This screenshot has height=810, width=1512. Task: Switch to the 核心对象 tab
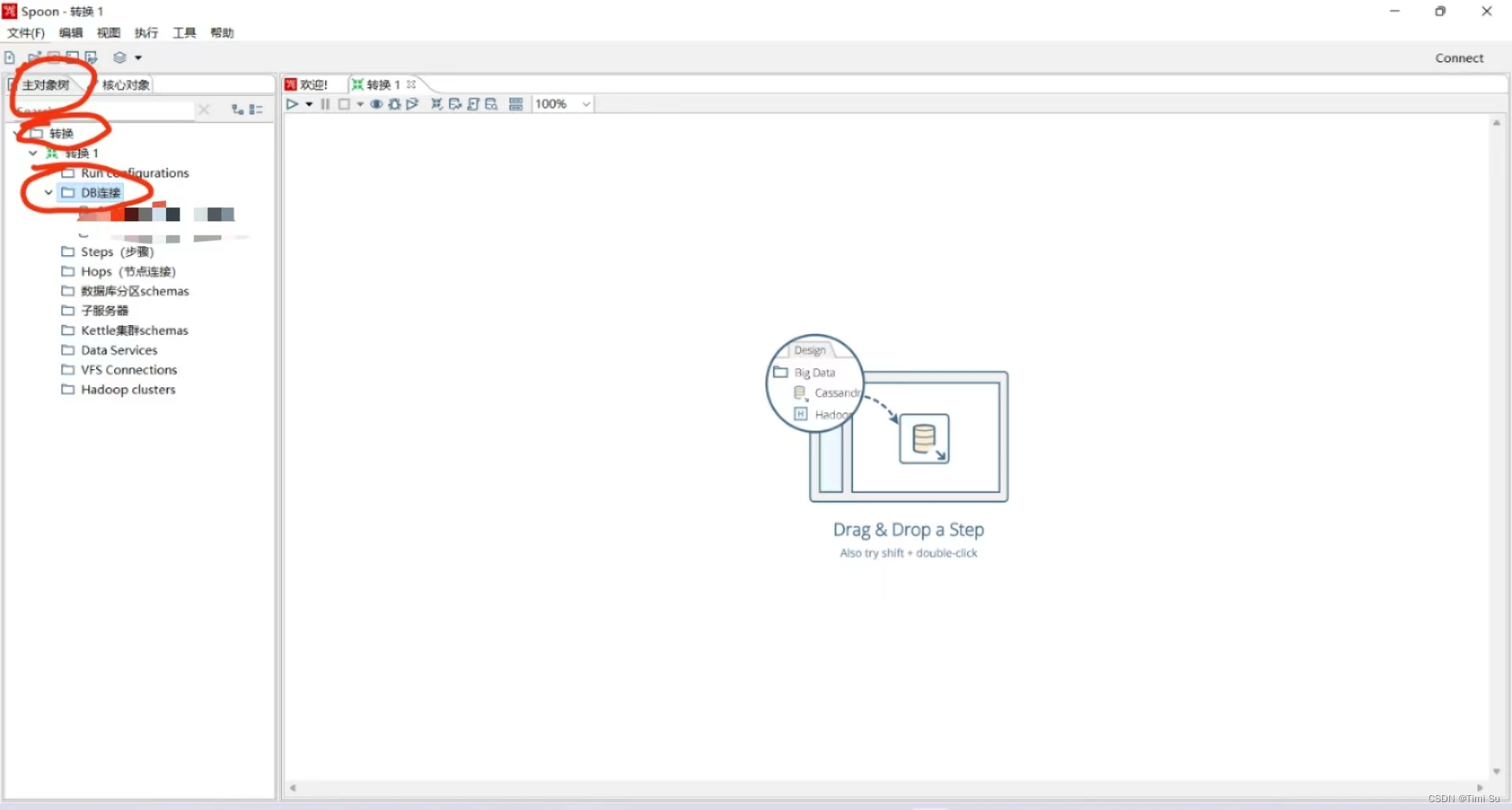(x=125, y=84)
